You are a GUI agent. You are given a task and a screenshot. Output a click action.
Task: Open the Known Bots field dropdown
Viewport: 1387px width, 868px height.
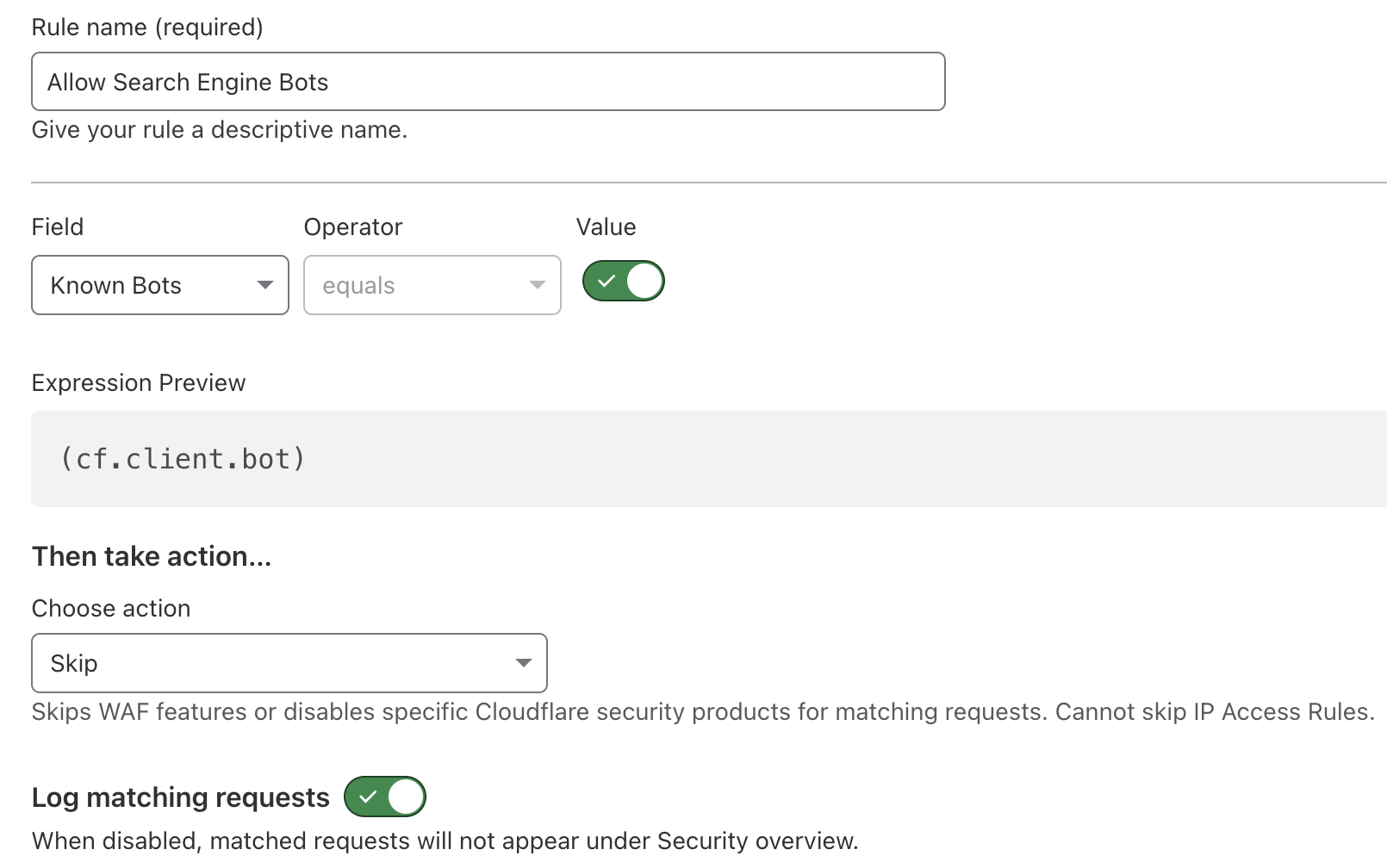[x=159, y=285]
